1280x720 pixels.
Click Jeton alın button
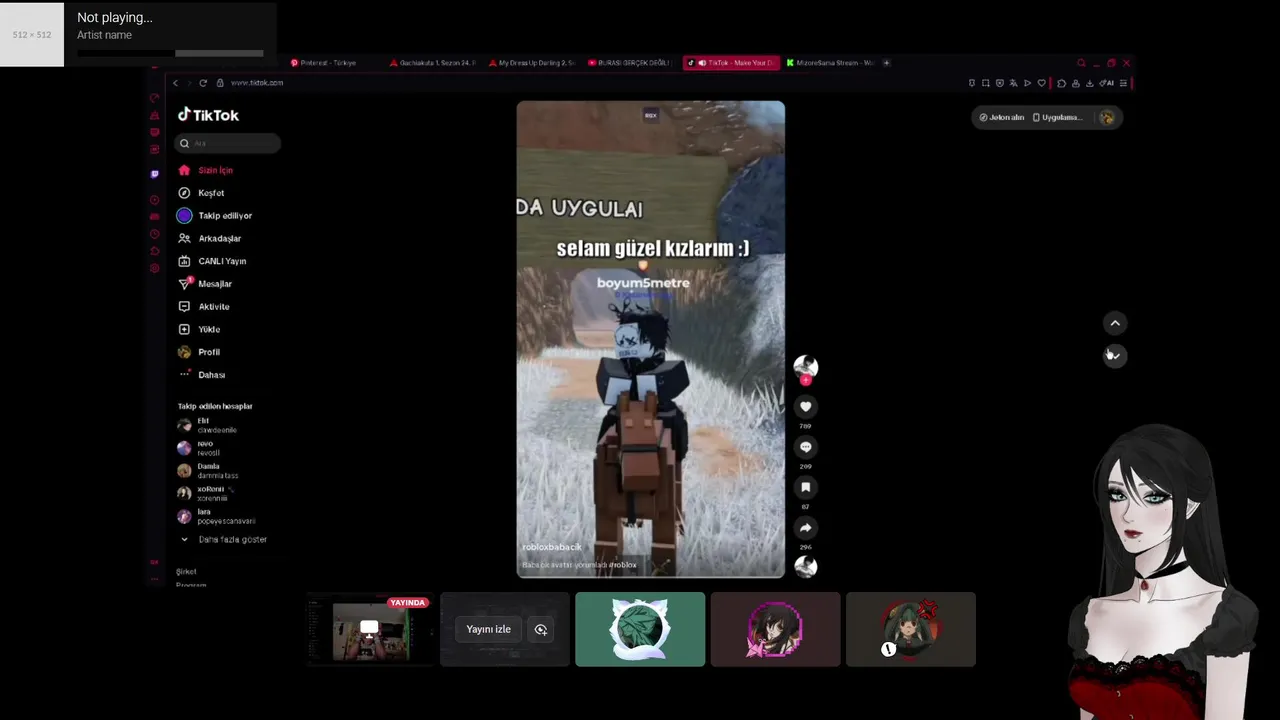point(1001,117)
